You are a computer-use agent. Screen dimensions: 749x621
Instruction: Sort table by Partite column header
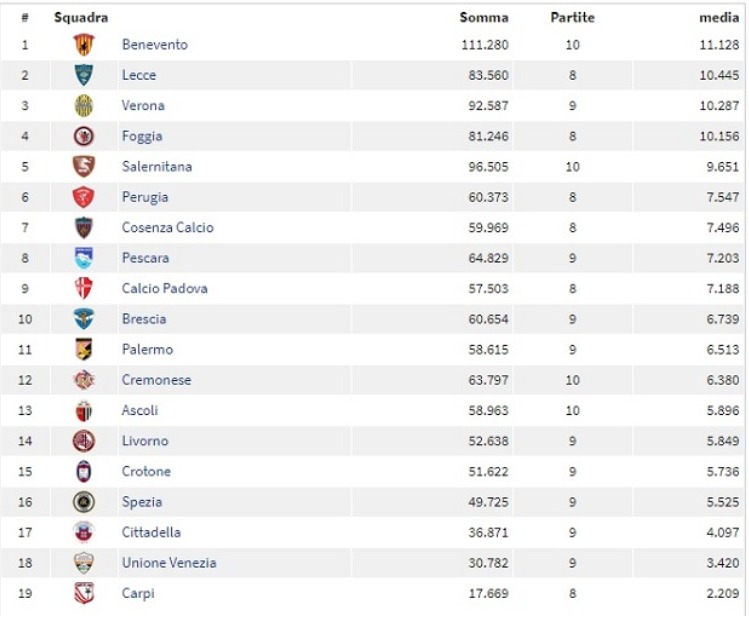pos(572,18)
